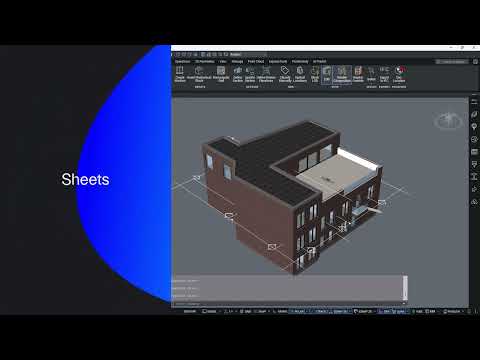This screenshot has width=480, height=360.
Task: Click the Export to IFC tool
Action: coord(384,74)
